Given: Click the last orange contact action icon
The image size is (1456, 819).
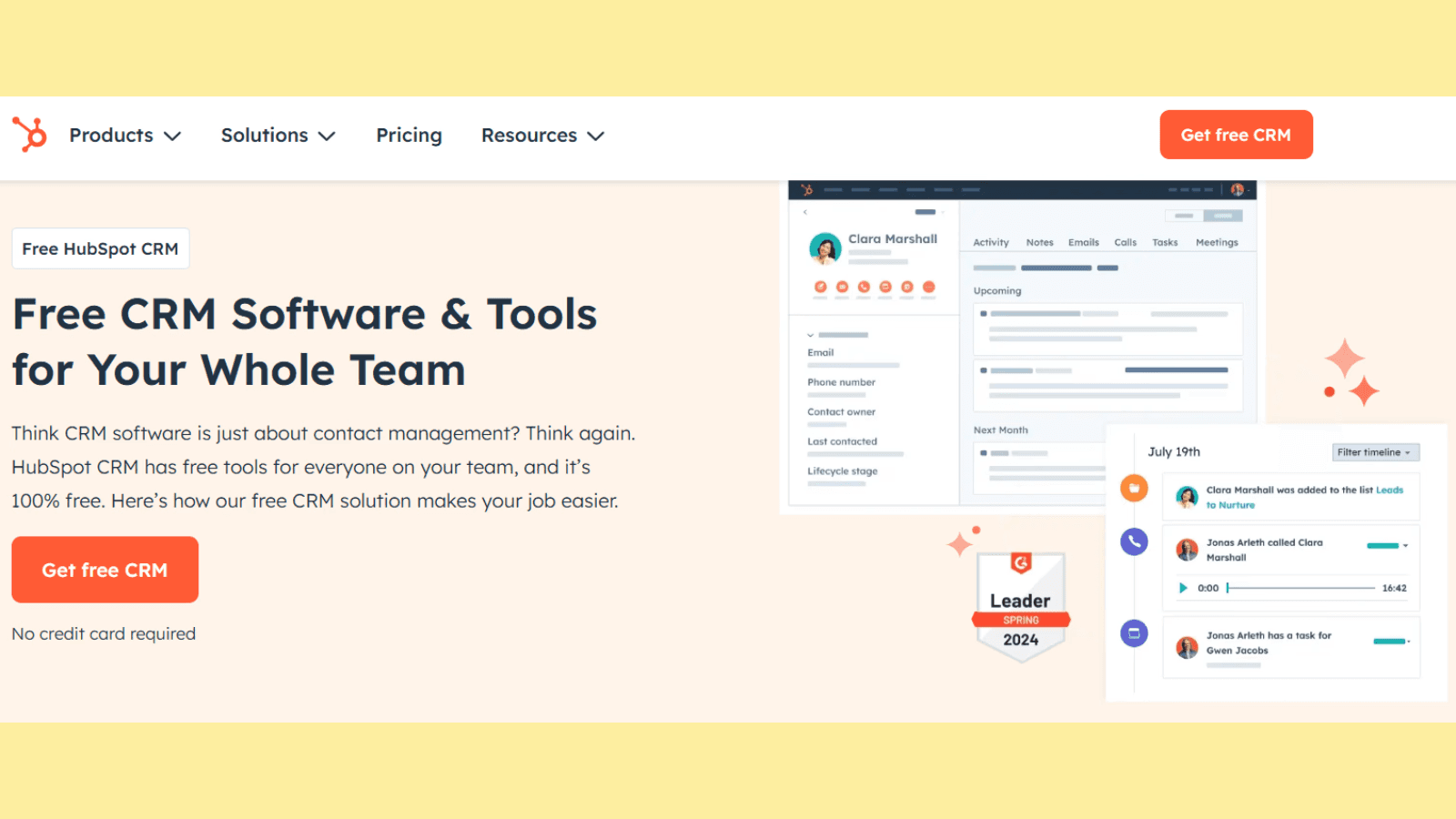Looking at the screenshot, I should 928,287.
